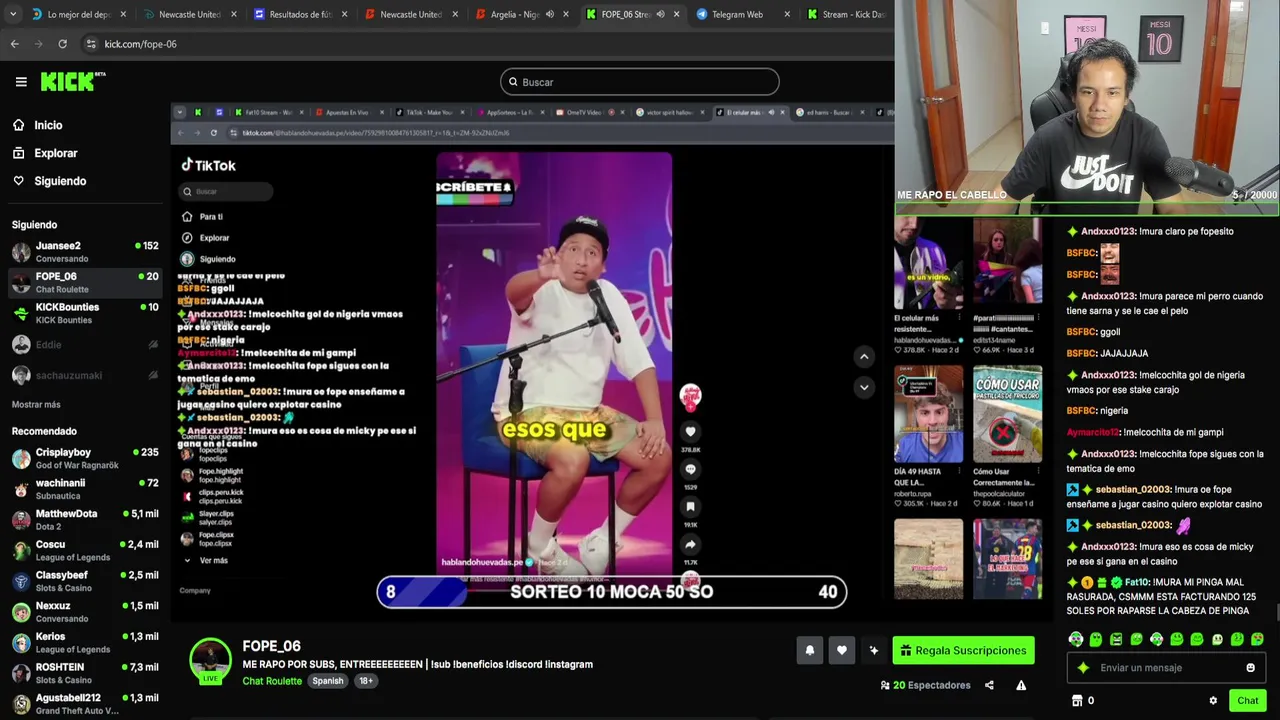Viewport: 1280px width, 720px height.
Task: Reload the kick.com page
Action: pos(62,44)
